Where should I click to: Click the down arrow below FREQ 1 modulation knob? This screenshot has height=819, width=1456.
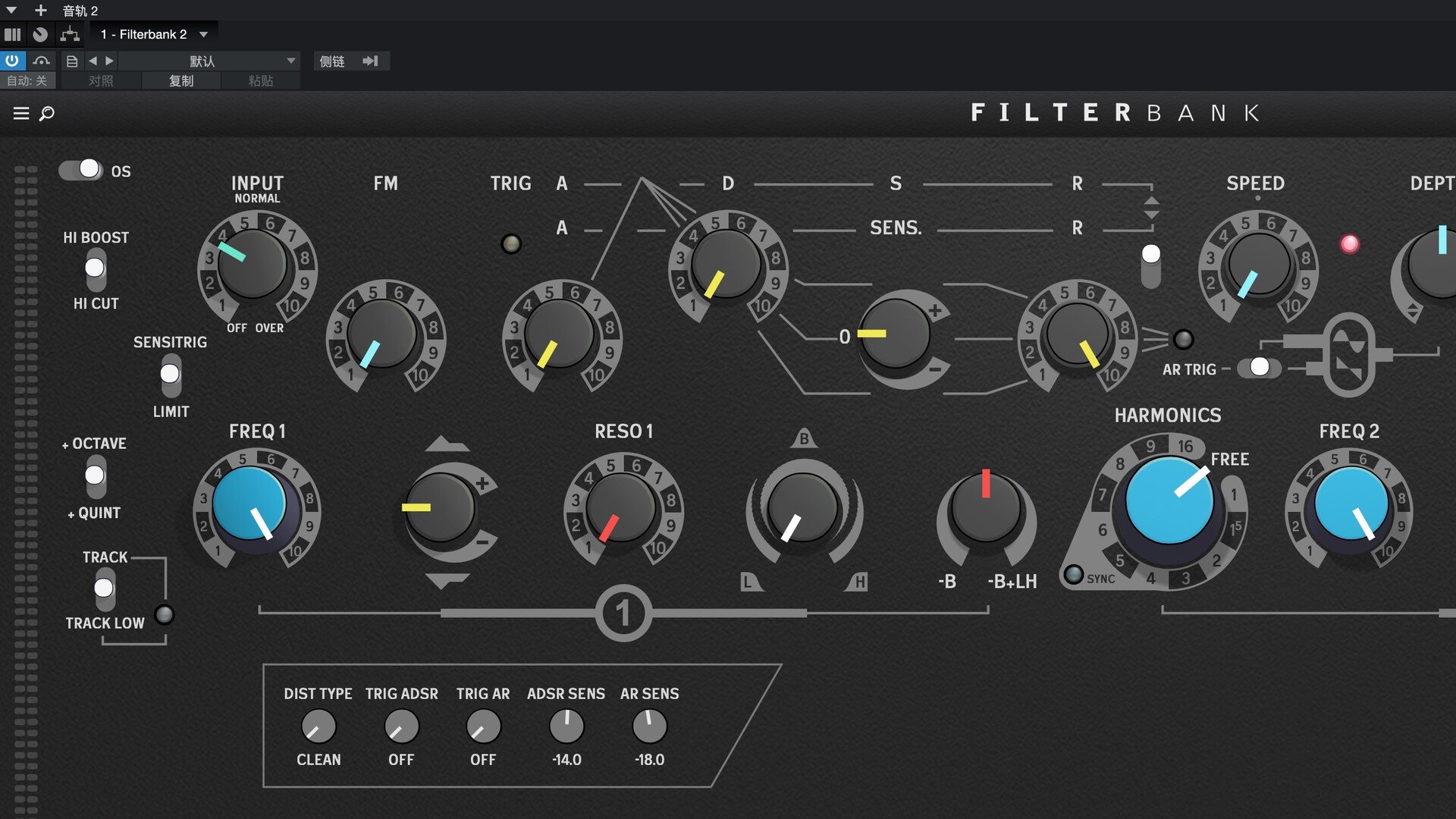pyautogui.click(x=447, y=581)
